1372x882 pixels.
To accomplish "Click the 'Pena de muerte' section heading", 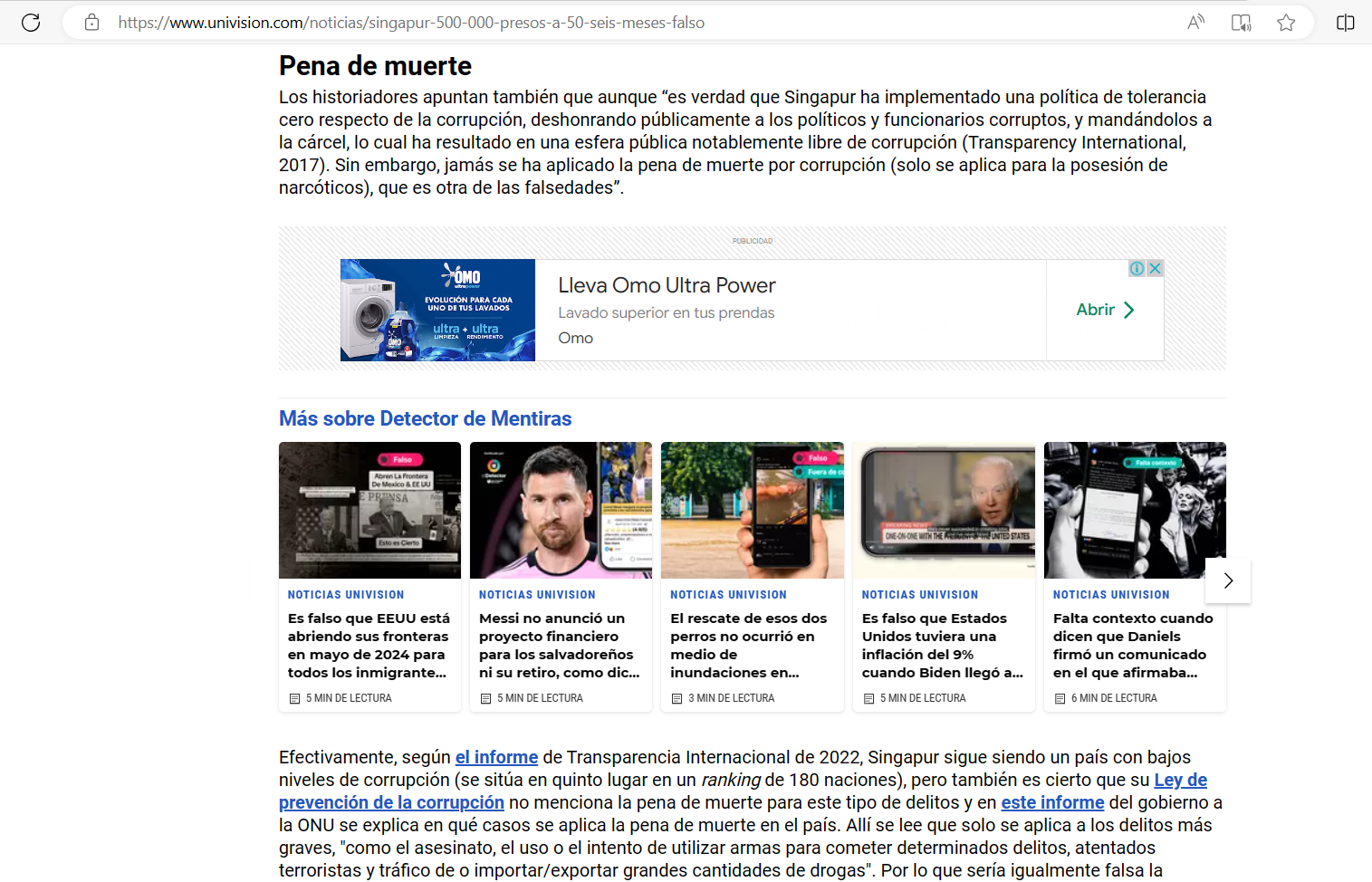I will point(375,66).
